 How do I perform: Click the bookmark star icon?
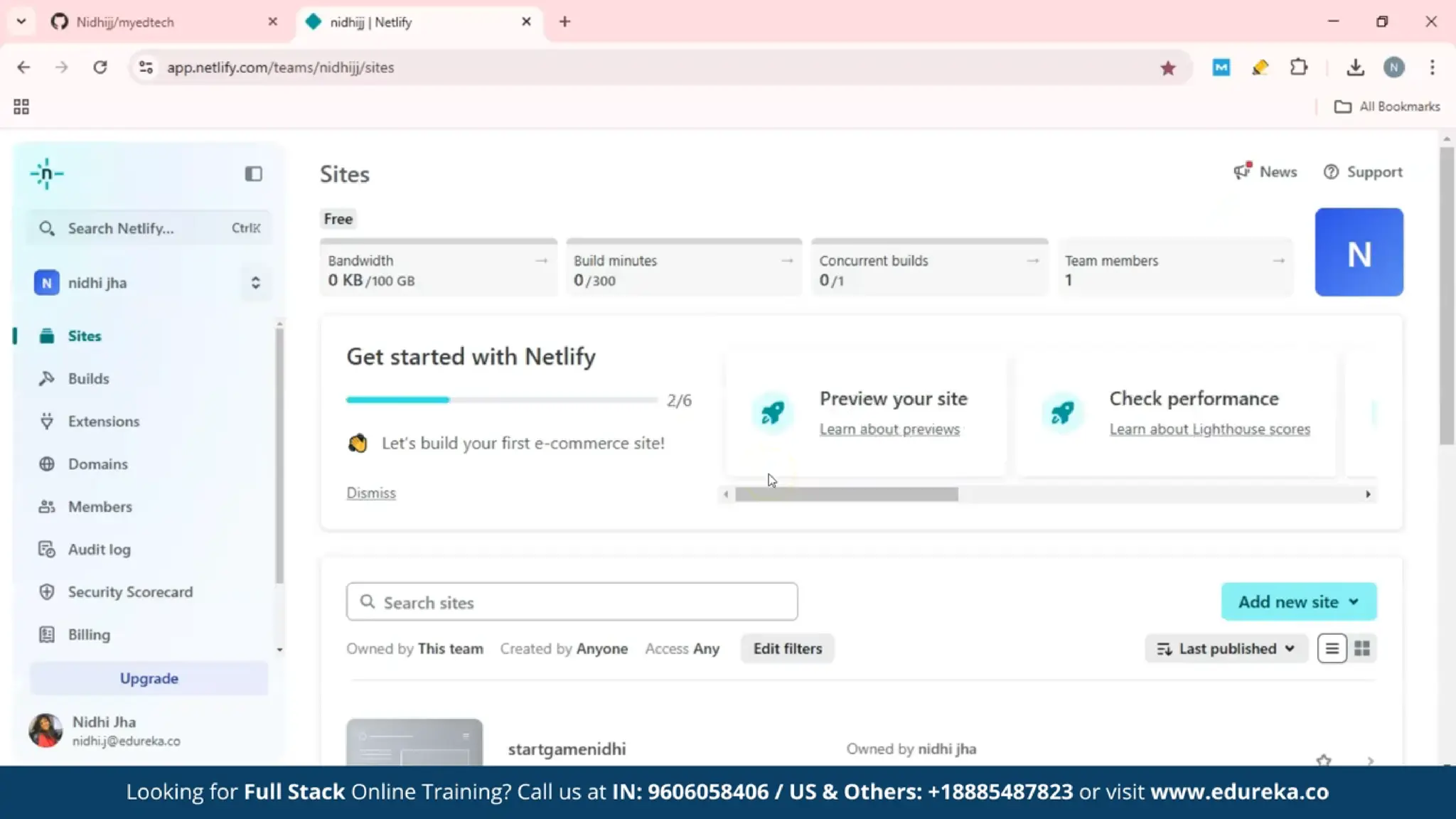pyautogui.click(x=1167, y=68)
